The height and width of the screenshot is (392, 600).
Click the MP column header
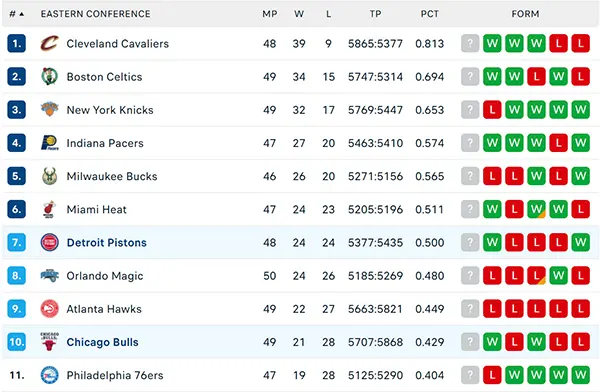click(269, 14)
